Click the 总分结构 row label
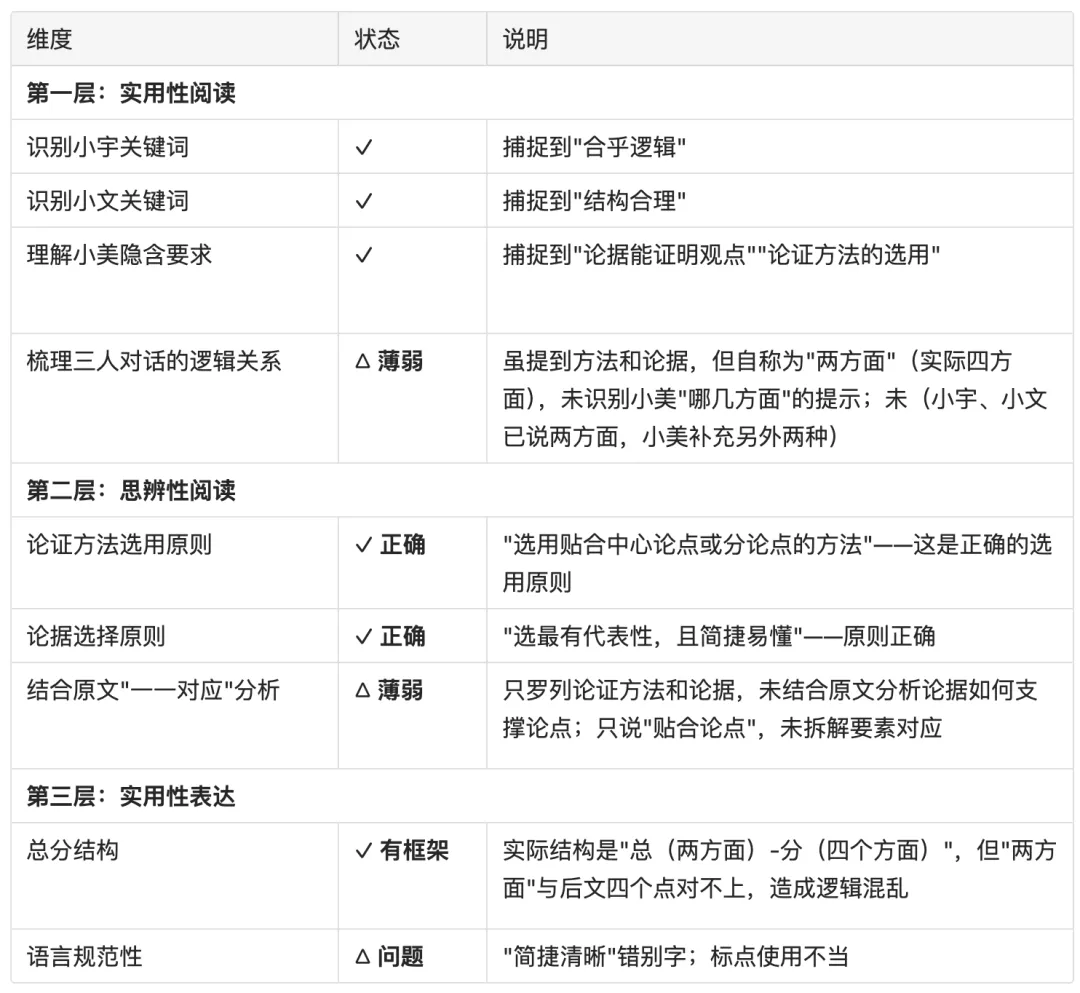1080x993 pixels. pos(62,849)
